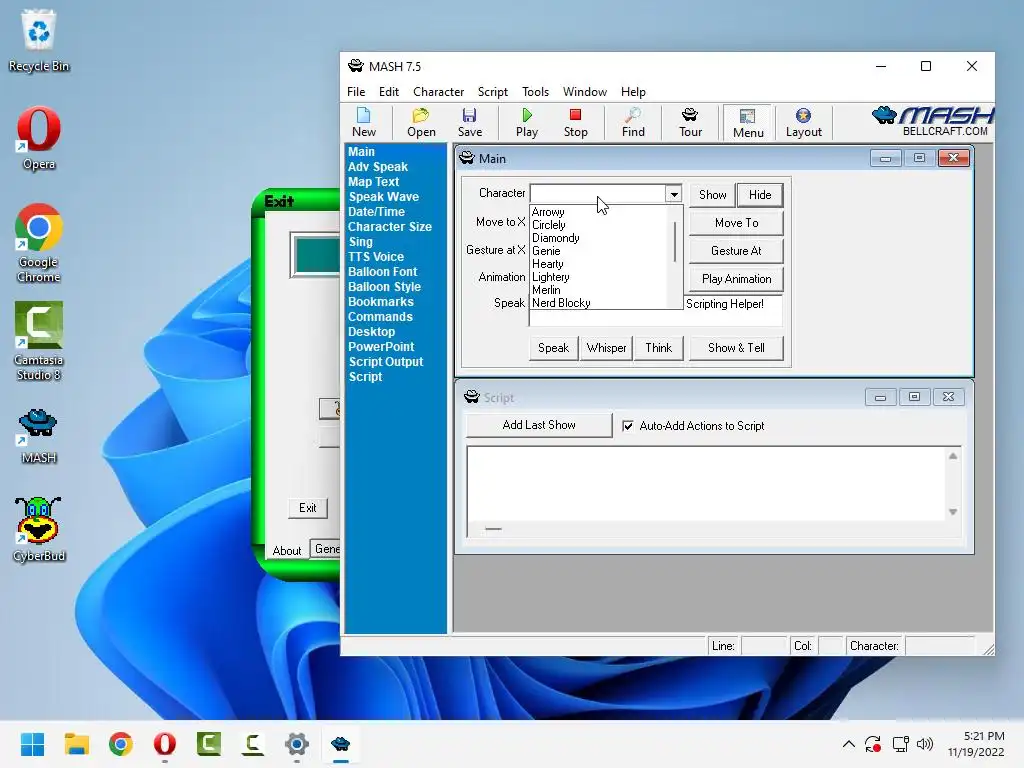Image resolution: width=1024 pixels, height=768 pixels.
Task: Open the Script menu
Action: [x=492, y=91]
